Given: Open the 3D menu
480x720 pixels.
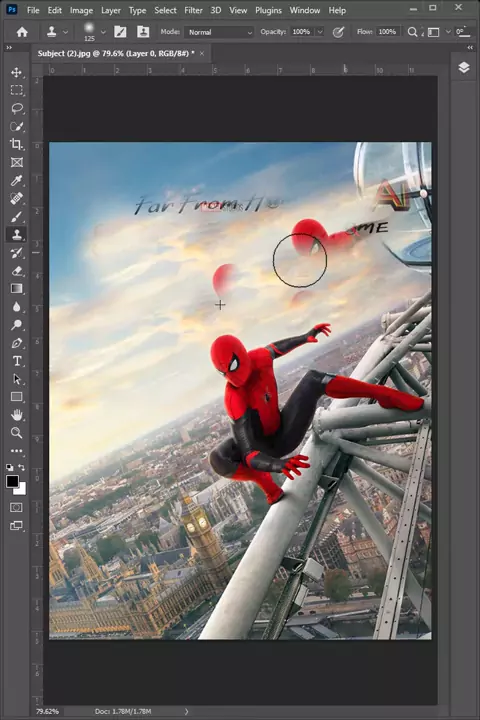Looking at the screenshot, I should [x=216, y=10].
